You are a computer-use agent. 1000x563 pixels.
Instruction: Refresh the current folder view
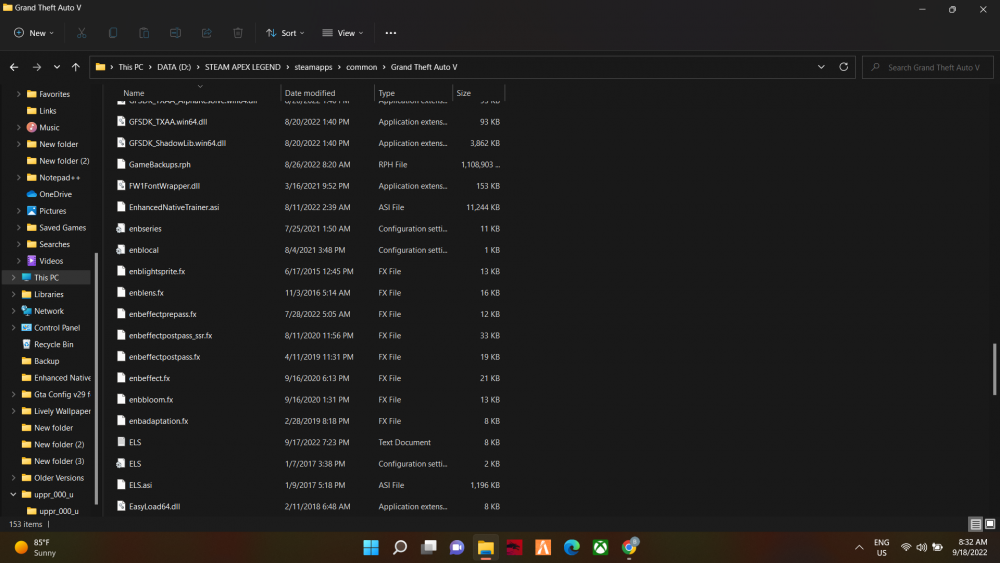point(843,67)
